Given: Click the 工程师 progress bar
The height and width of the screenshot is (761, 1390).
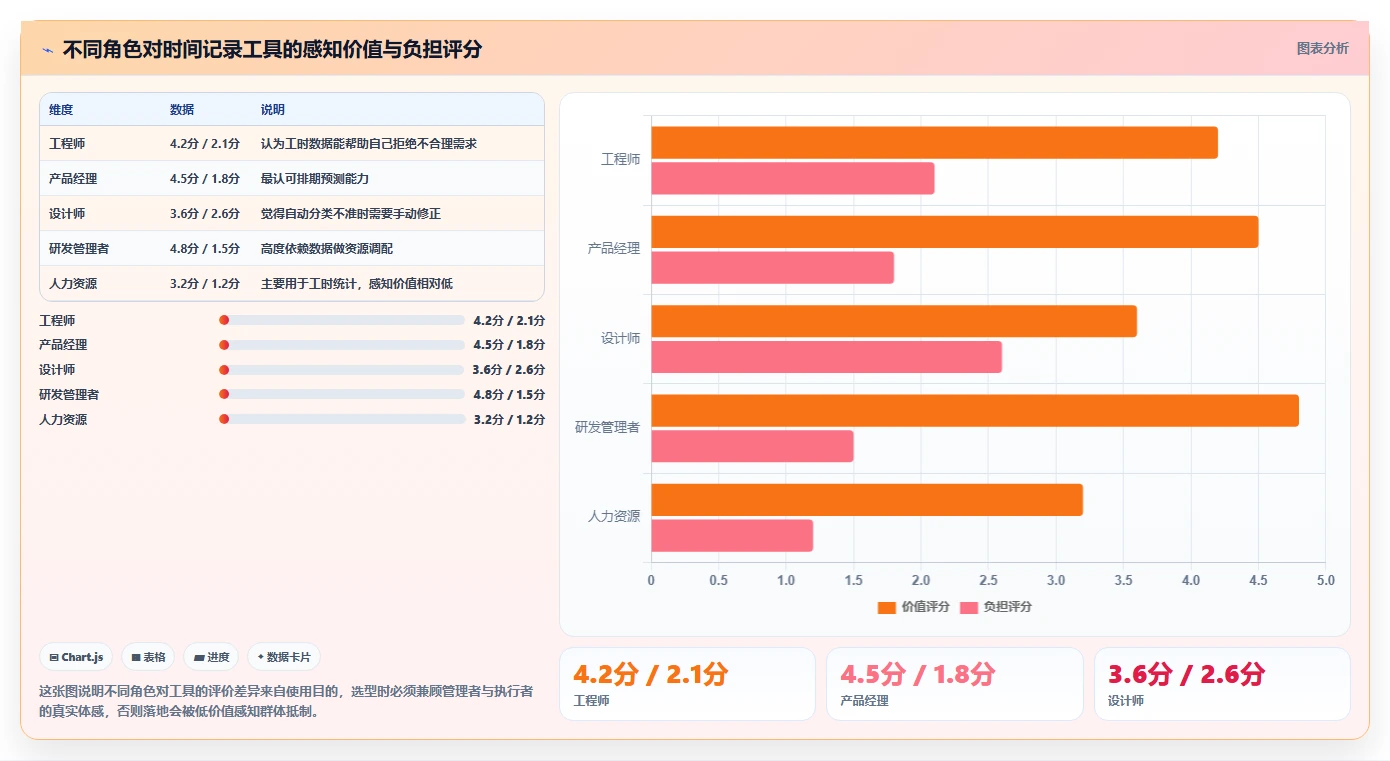Looking at the screenshot, I should pos(342,320).
